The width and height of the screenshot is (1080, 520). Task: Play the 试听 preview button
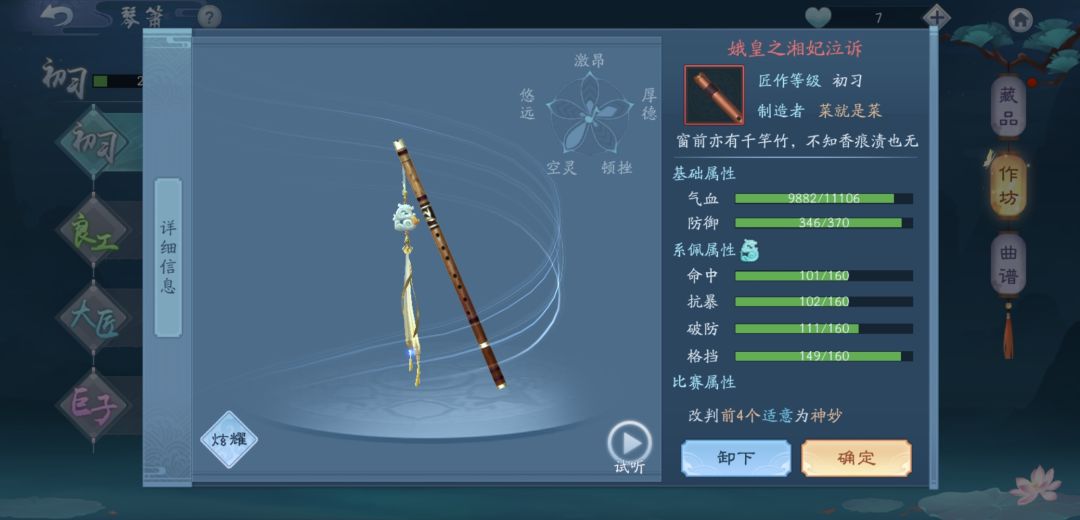coord(629,442)
